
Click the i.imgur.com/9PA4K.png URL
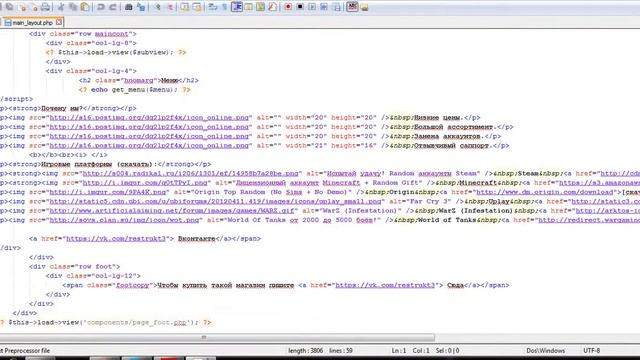tap(108, 192)
